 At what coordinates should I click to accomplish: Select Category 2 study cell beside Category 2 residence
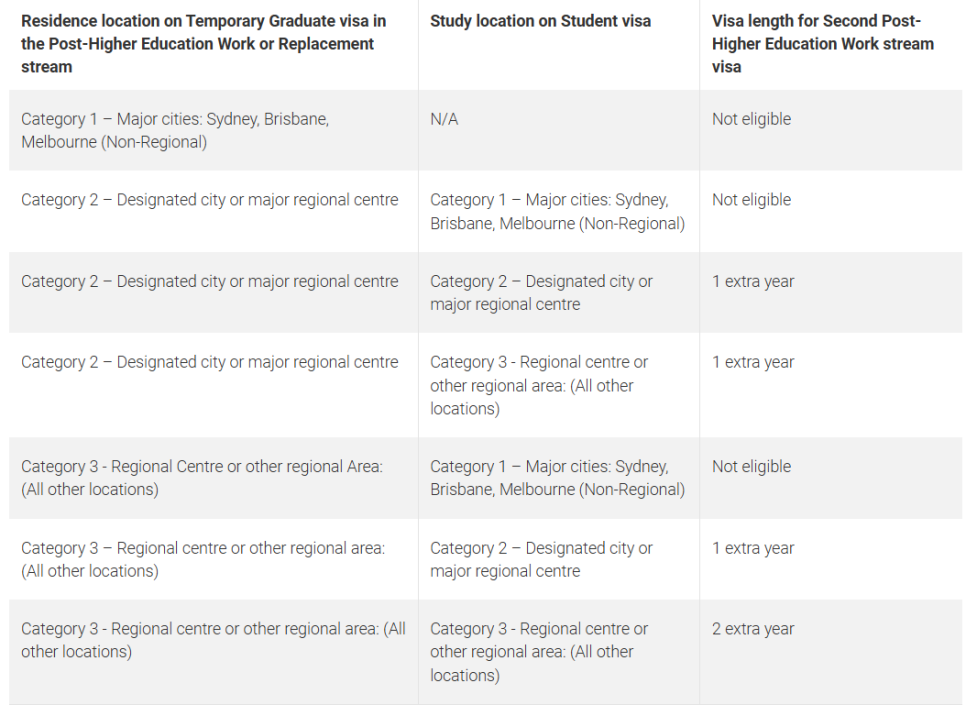point(541,293)
